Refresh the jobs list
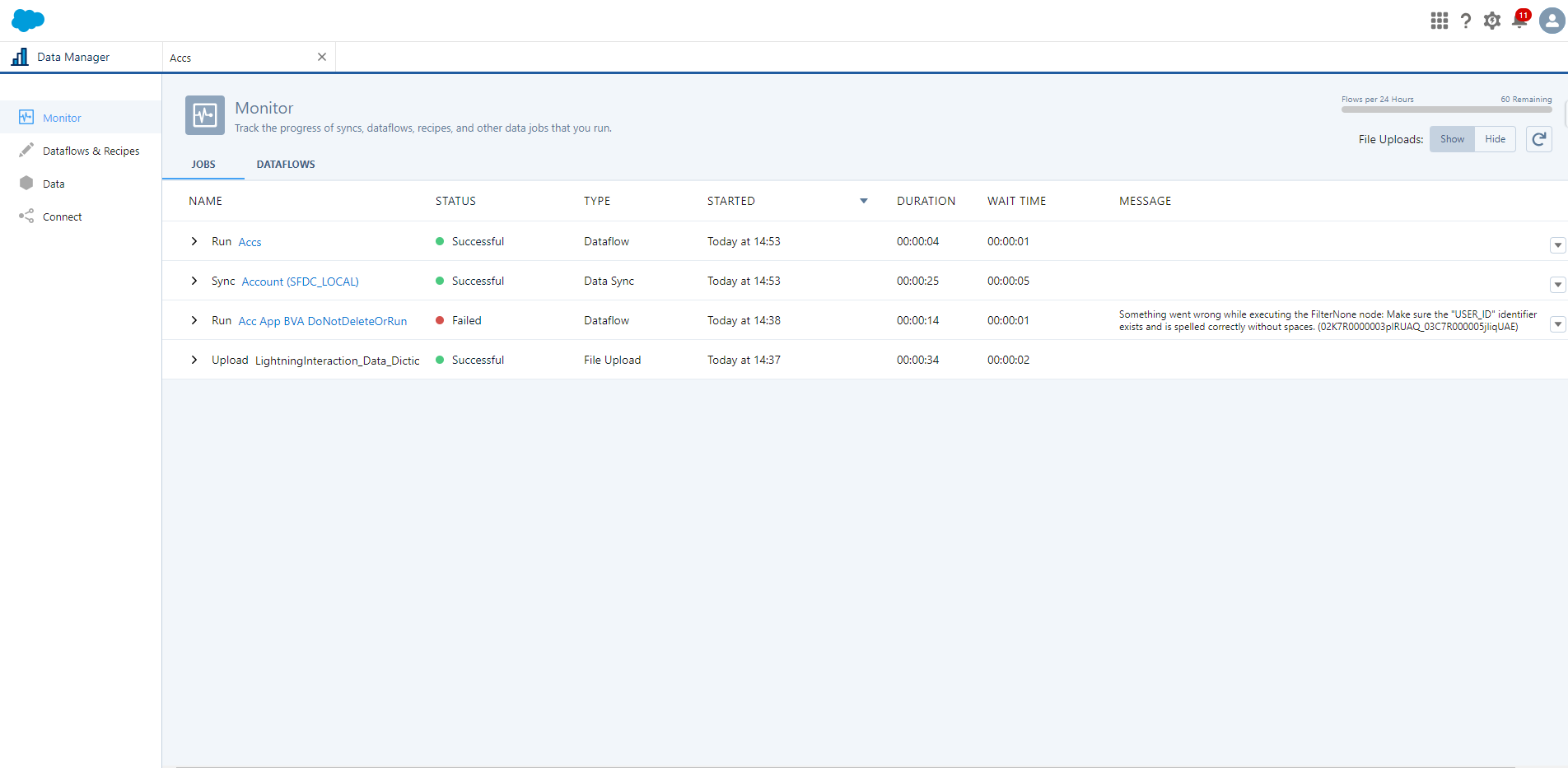Image resolution: width=1568 pixels, height=768 pixels. (x=1538, y=138)
